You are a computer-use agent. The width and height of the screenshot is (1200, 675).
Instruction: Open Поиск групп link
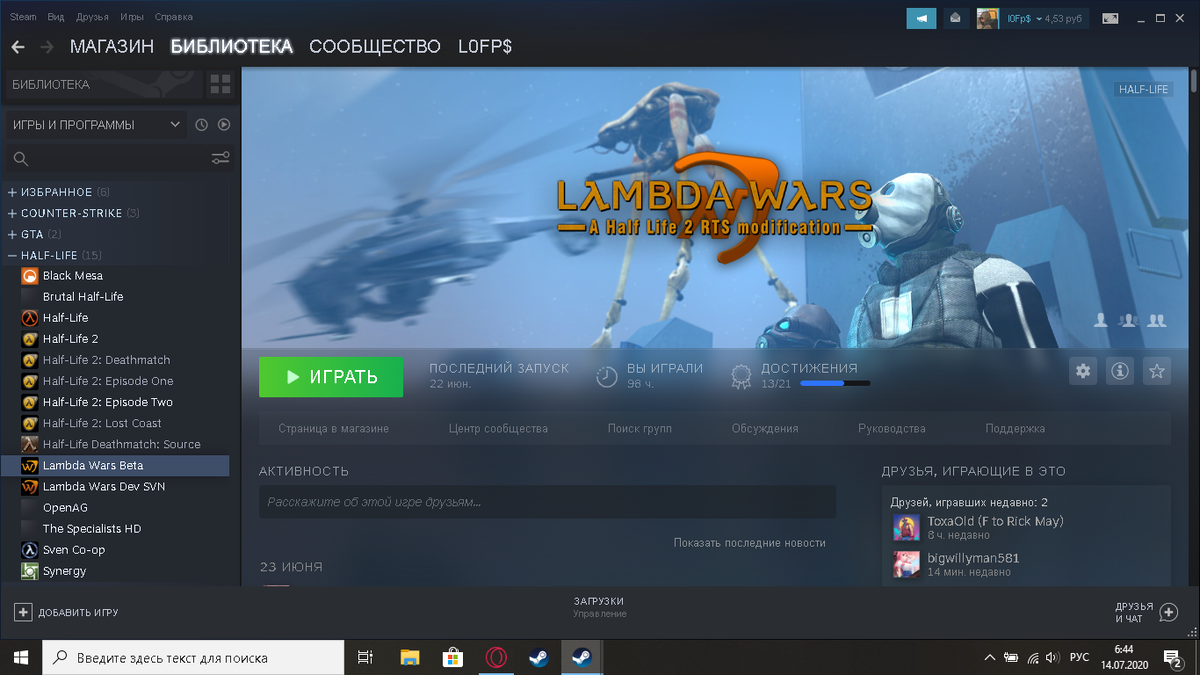[x=640, y=428]
